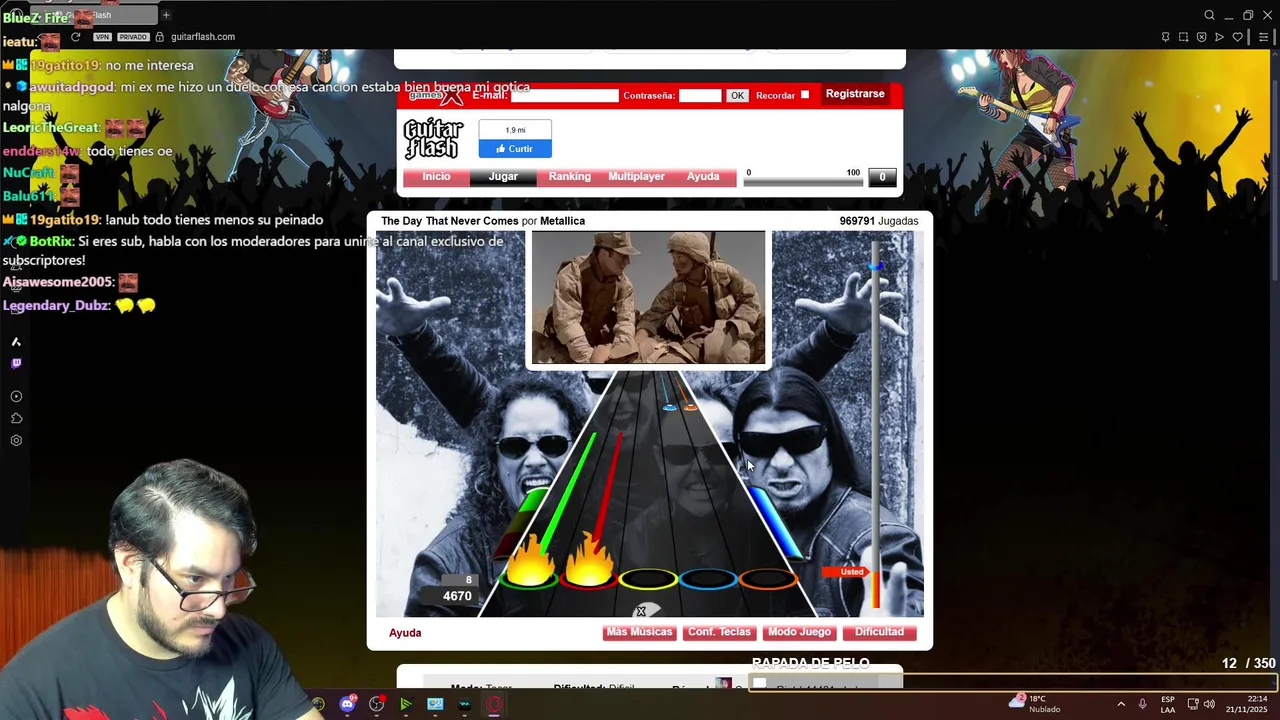Screen dimensions: 1280x720
Task: Bookmark page with the heart icon
Action: (1237, 37)
